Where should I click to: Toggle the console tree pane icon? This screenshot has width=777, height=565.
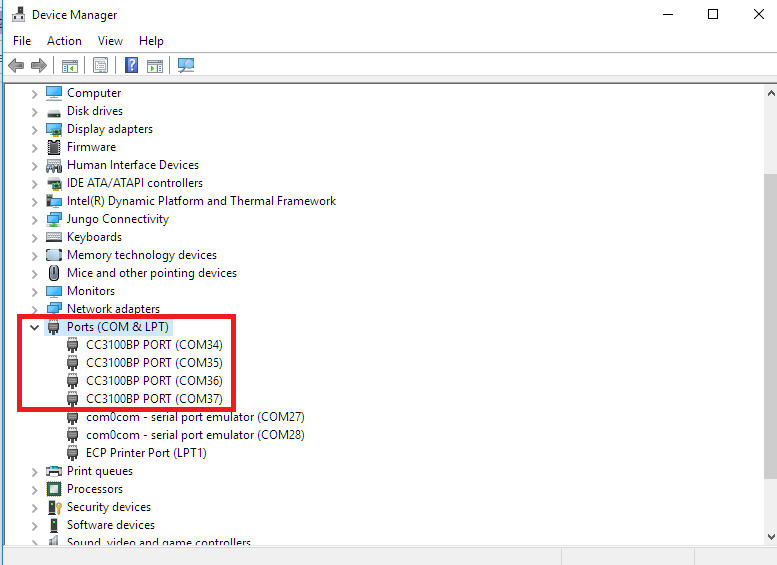[70, 65]
